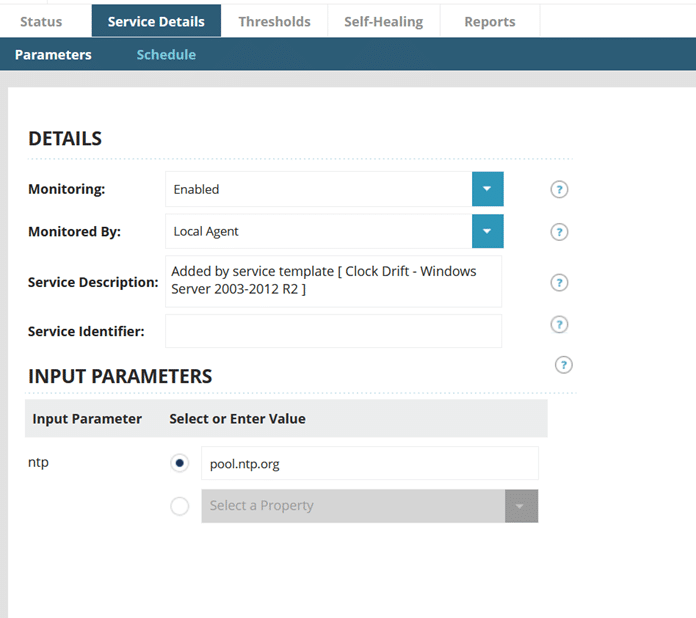This screenshot has width=696, height=618.
Task: Click the ntp value field showing pool.ntp.org
Action: click(369, 463)
